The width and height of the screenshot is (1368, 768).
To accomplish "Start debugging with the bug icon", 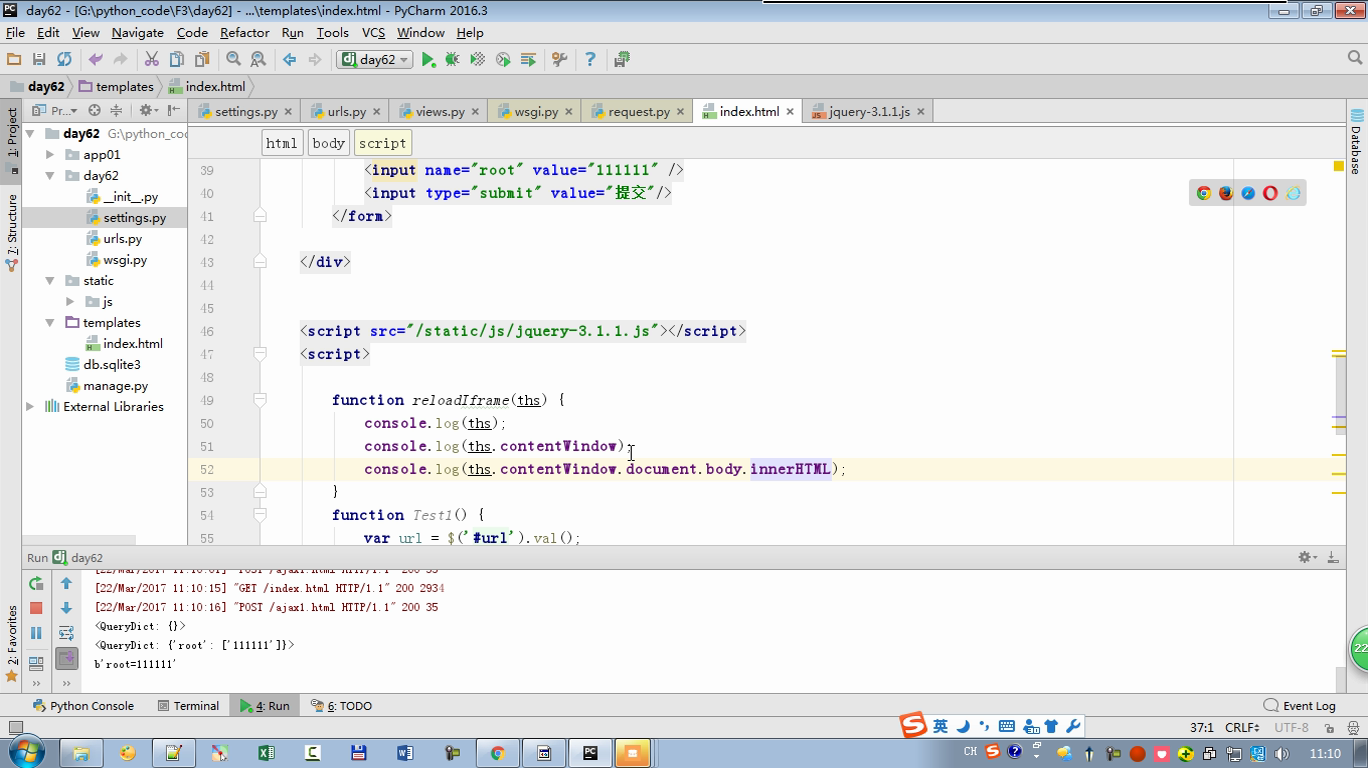I will 452,60.
